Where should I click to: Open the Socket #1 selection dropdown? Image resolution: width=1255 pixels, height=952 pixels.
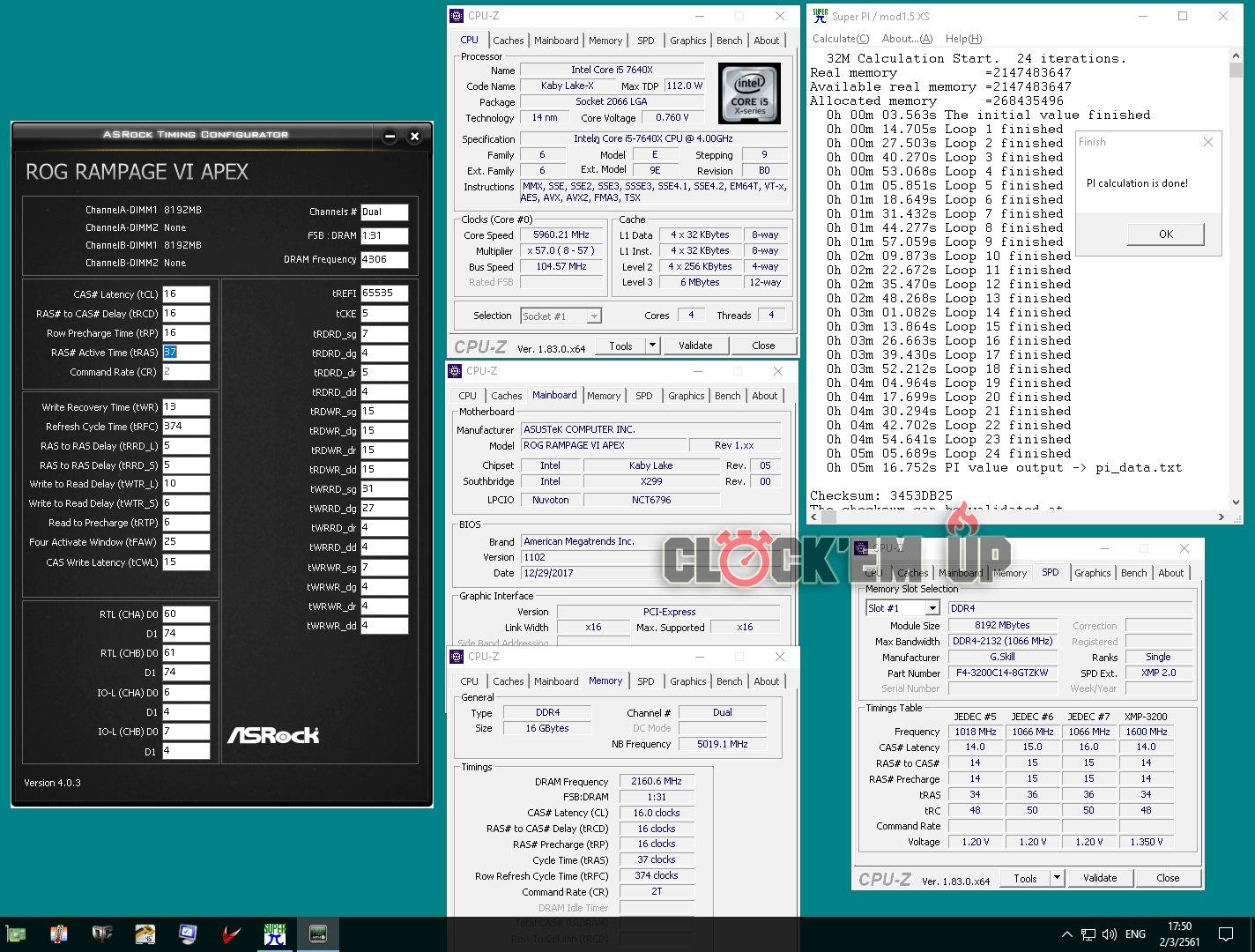(x=595, y=316)
